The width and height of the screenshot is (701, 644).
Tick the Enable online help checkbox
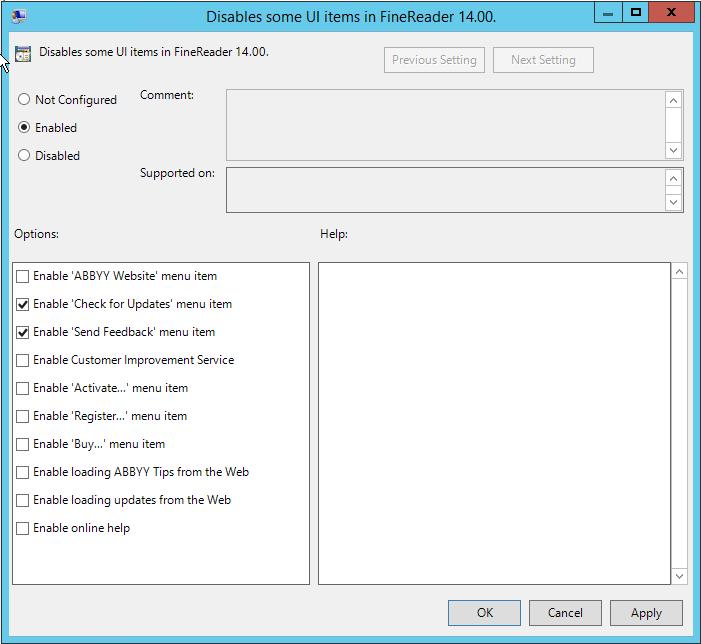pyautogui.click(x=22, y=529)
